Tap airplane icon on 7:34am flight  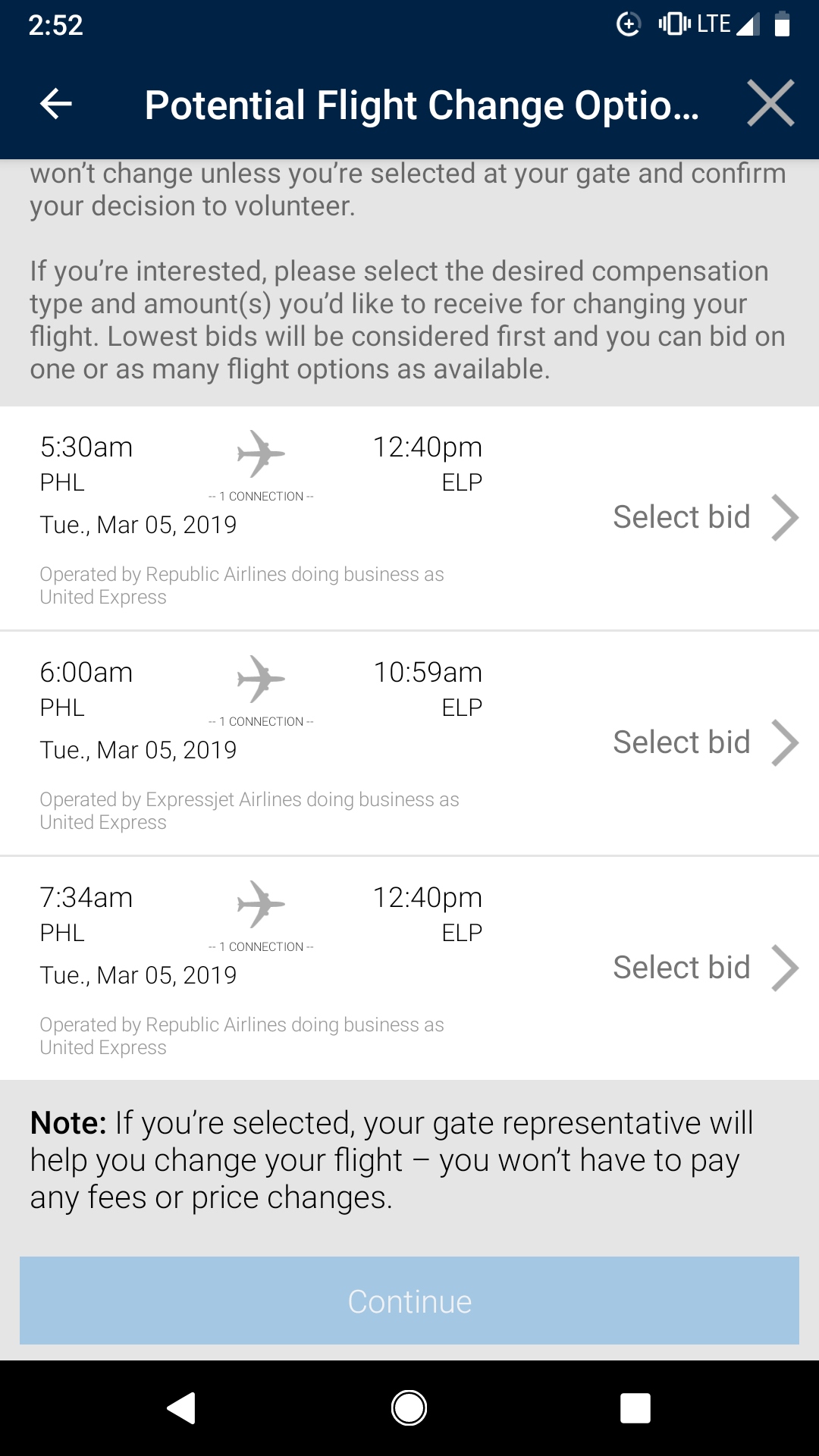click(x=261, y=904)
